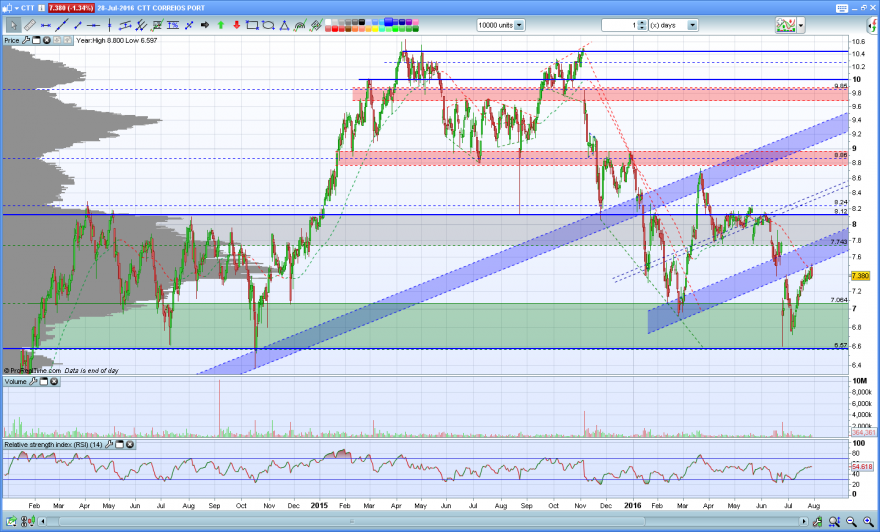This screenshot has height=532, width=880.
Task: Select the triangle drawing tool
Action: (x=285, y=25)
